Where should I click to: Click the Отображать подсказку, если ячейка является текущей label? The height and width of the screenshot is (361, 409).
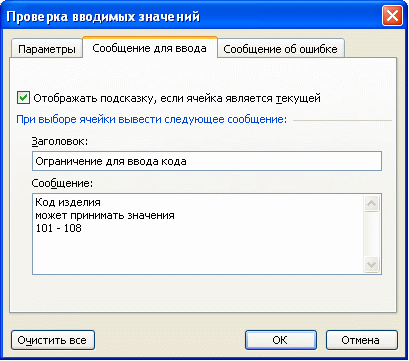[x=177, y=98]
